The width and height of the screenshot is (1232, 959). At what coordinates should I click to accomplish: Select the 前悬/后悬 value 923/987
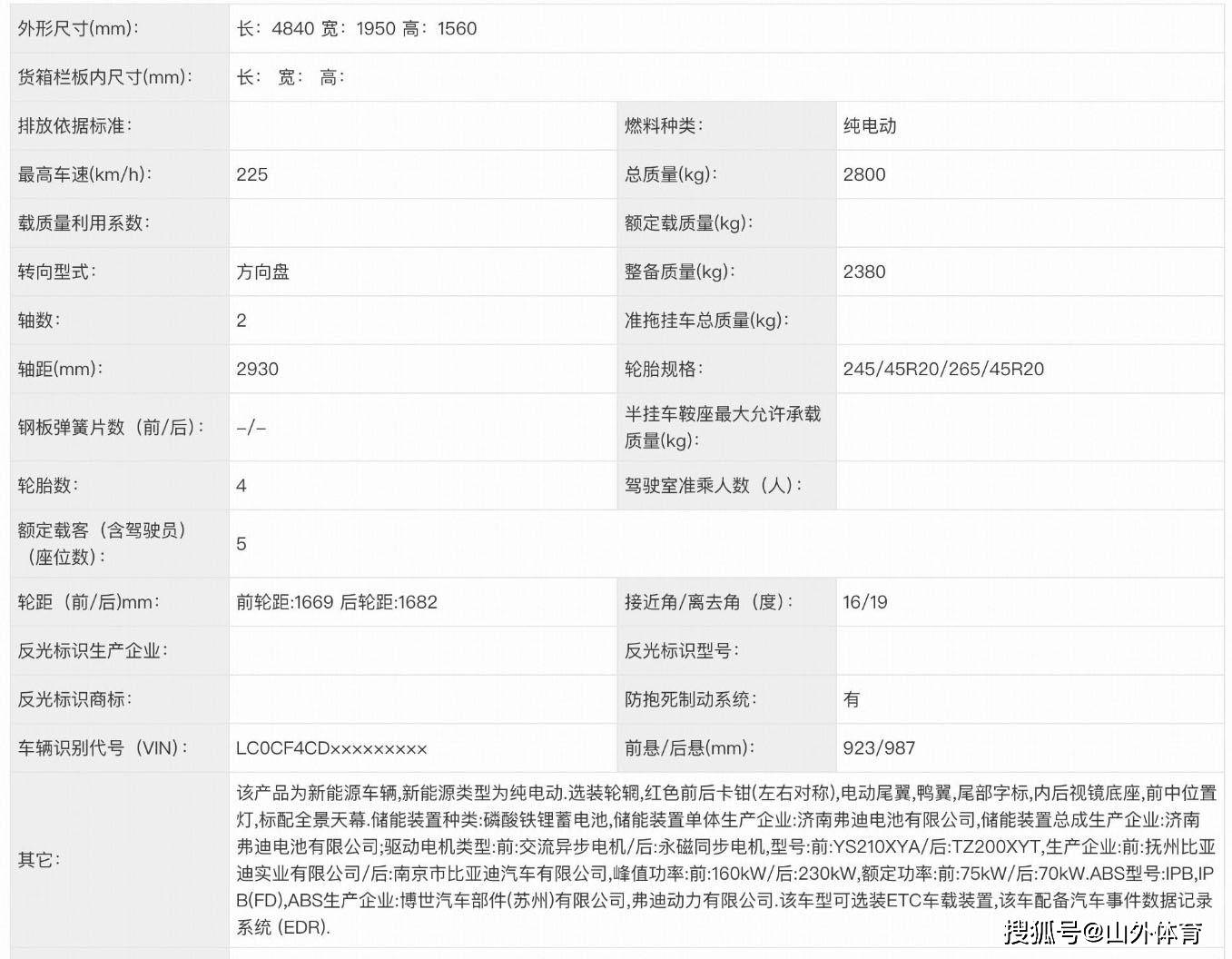(x=878, y=748)
